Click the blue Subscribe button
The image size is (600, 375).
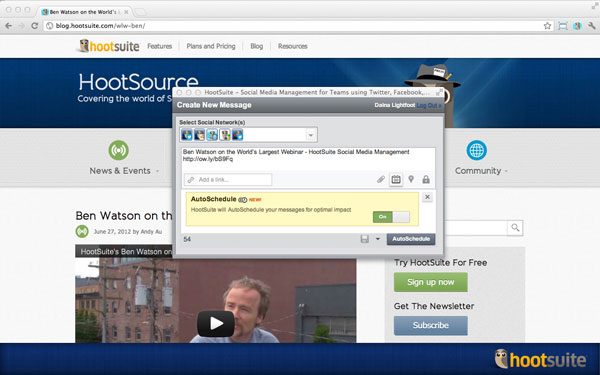pyautogui.click(x=430, y=325)
